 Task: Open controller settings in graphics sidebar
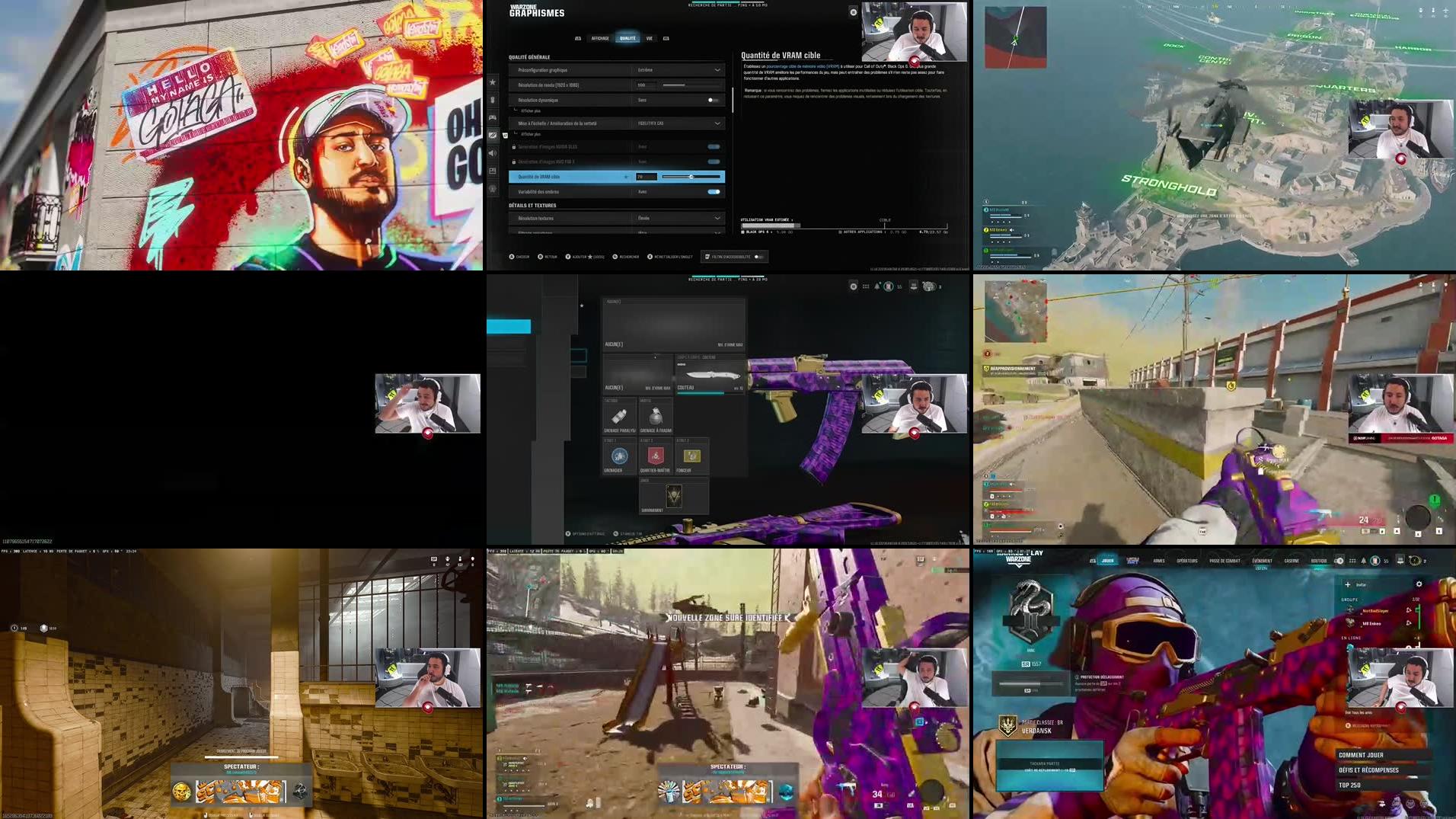(x=492, y=117)
